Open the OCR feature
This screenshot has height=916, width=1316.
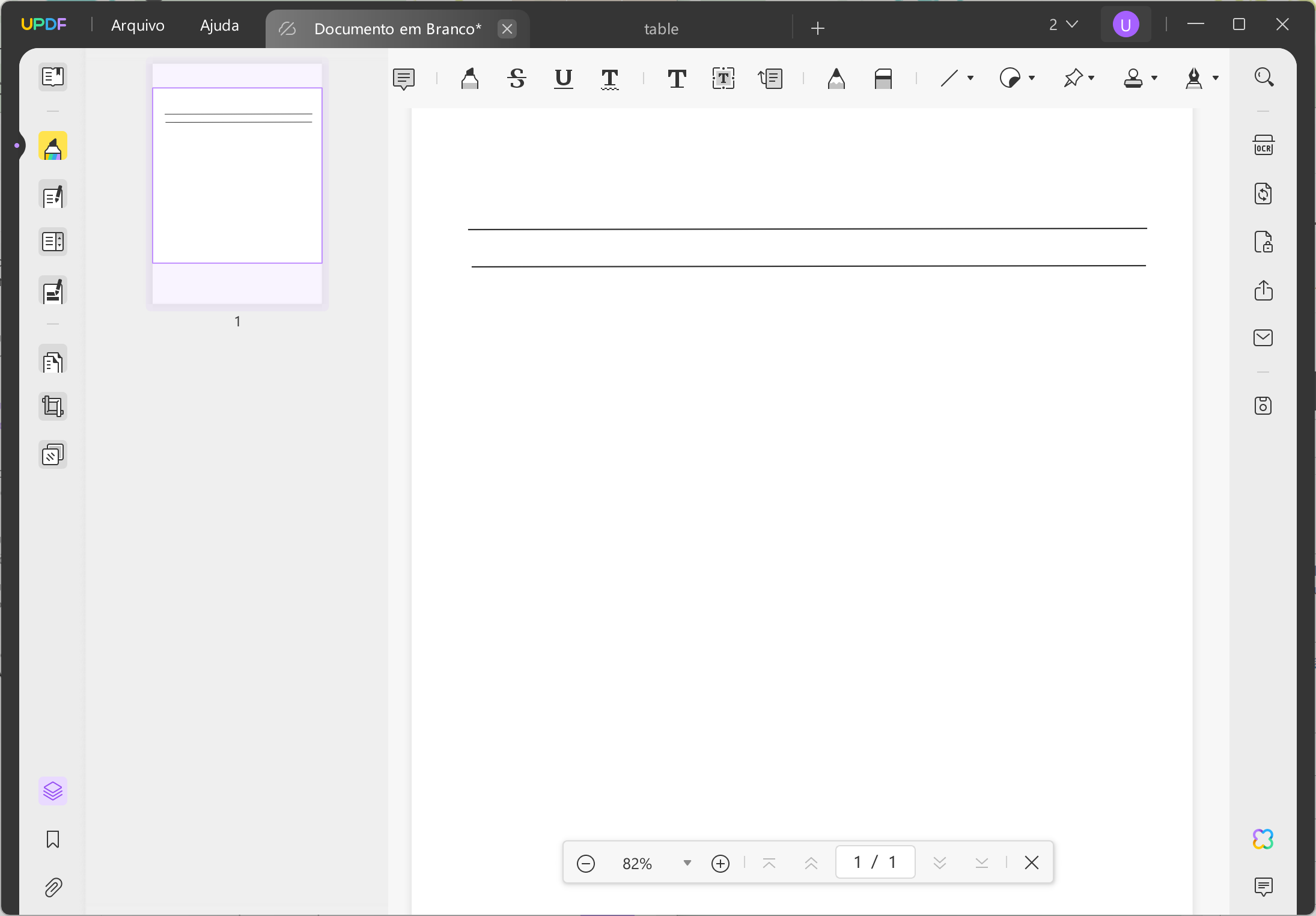pyautogui.click(x=1263, y=144)
